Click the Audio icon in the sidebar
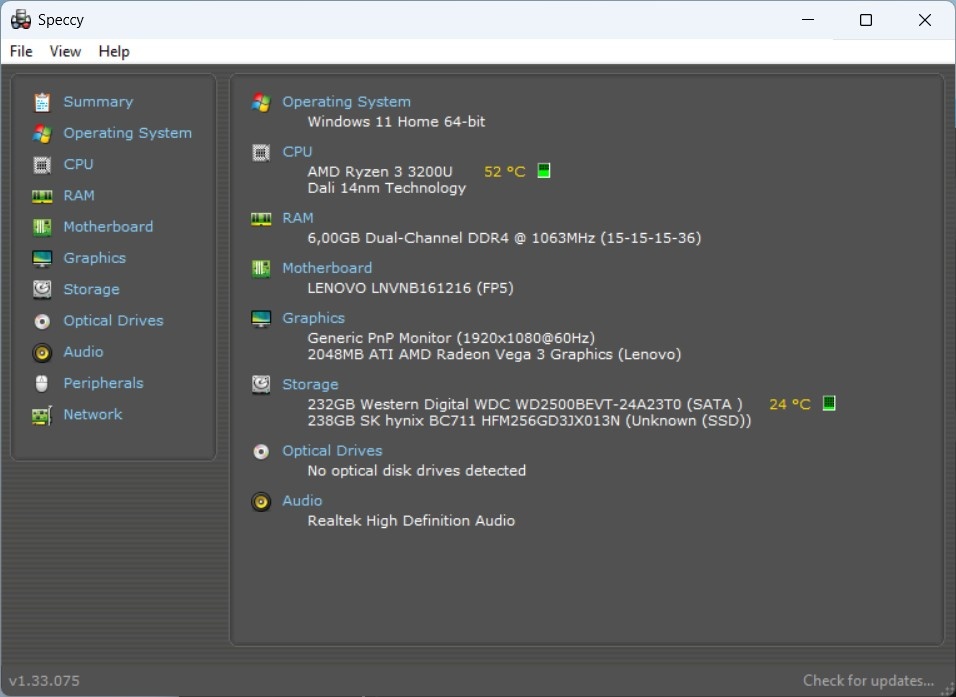The width and height of the screenshot is (956, 697). point(41,351)
